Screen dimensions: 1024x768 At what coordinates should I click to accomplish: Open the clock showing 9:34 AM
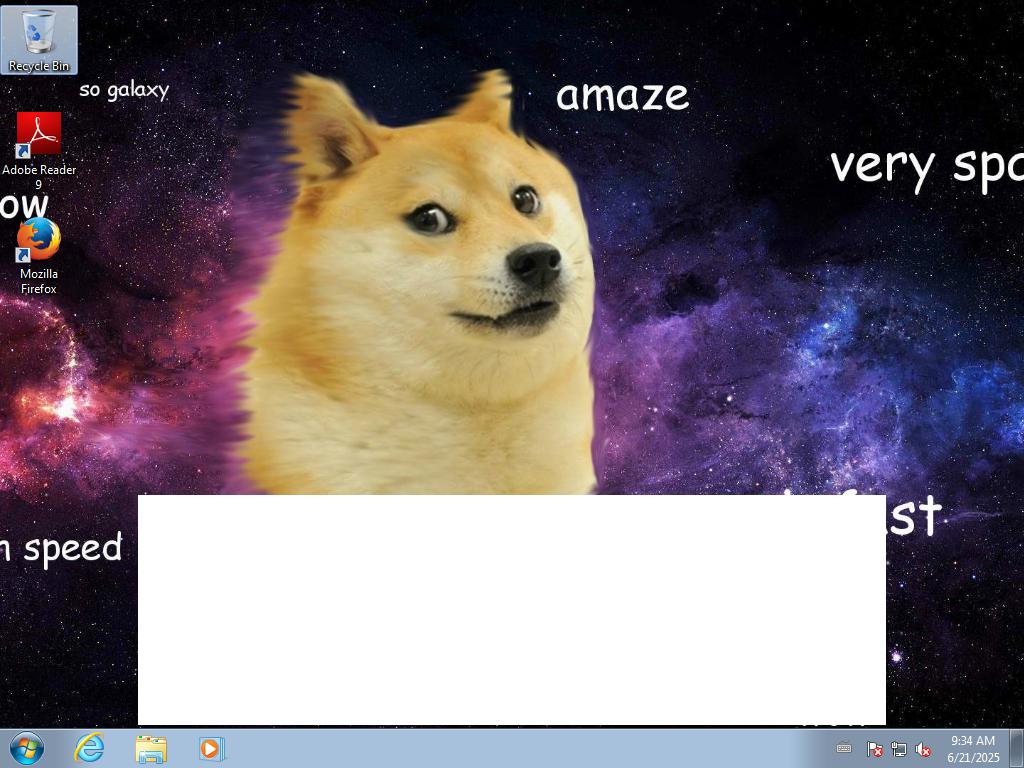tap(973, 748)
